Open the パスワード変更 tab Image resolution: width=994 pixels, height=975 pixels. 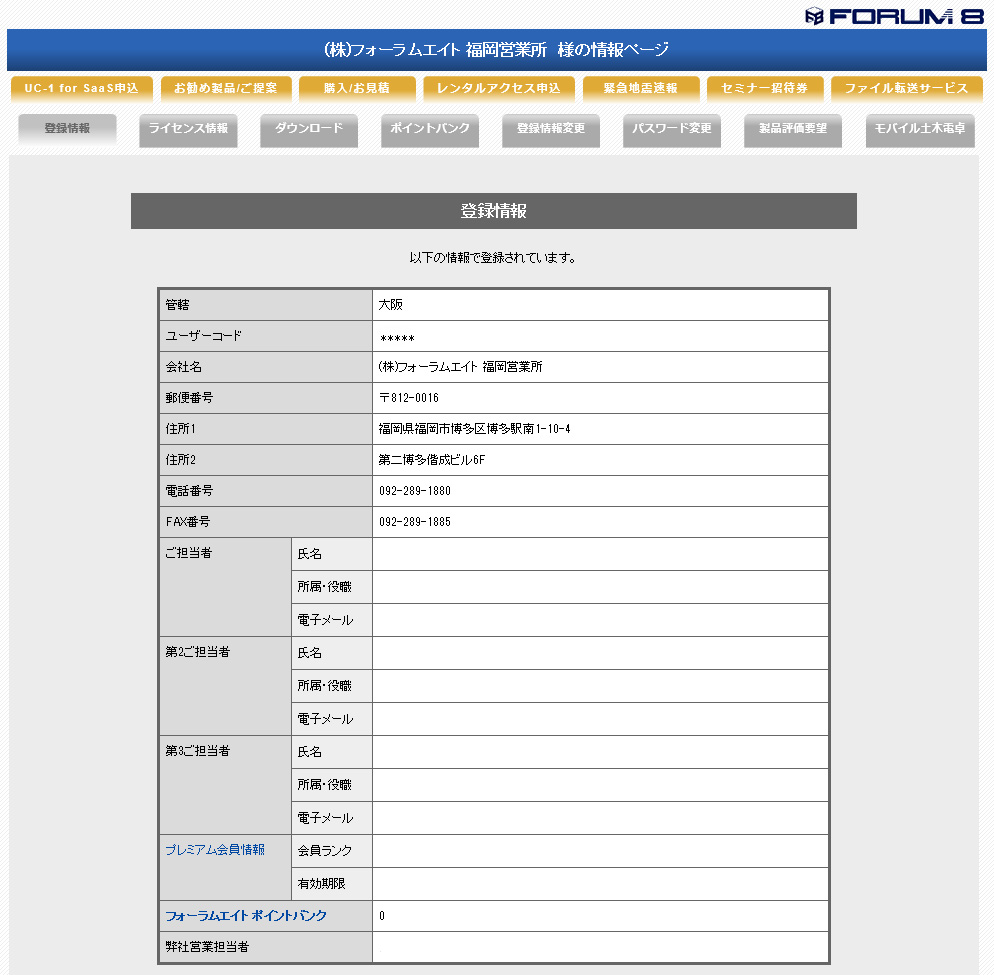click(672, 131)
